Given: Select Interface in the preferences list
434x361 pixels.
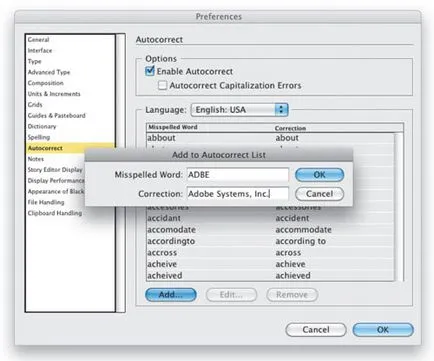Looking at the screenshot, I should pos(70,51).
